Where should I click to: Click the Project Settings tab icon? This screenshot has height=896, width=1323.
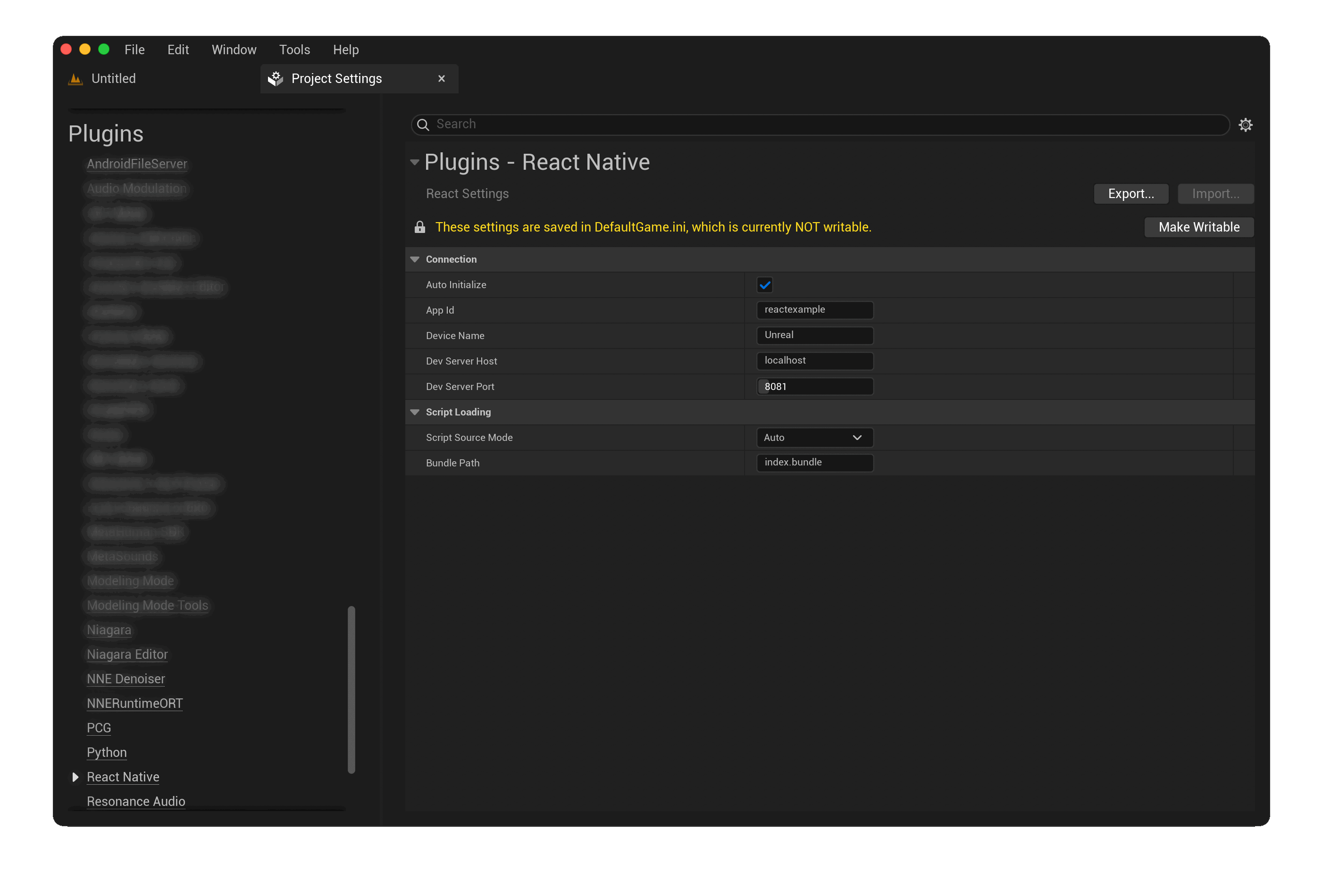pyautogui.click(x=276, y=78)
